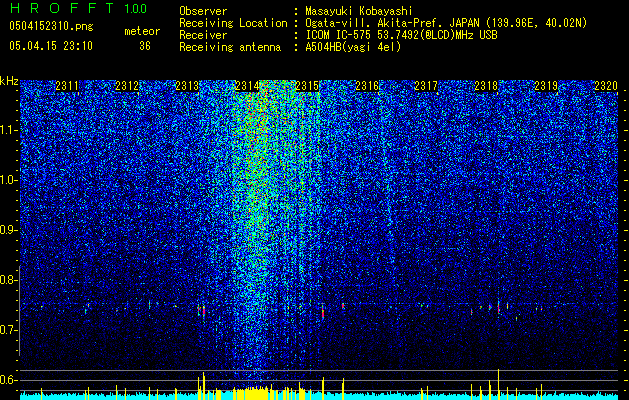Click the 1.1 frequency axis label
The height and width of the screenshot is (400, 629).
(9, 130)
